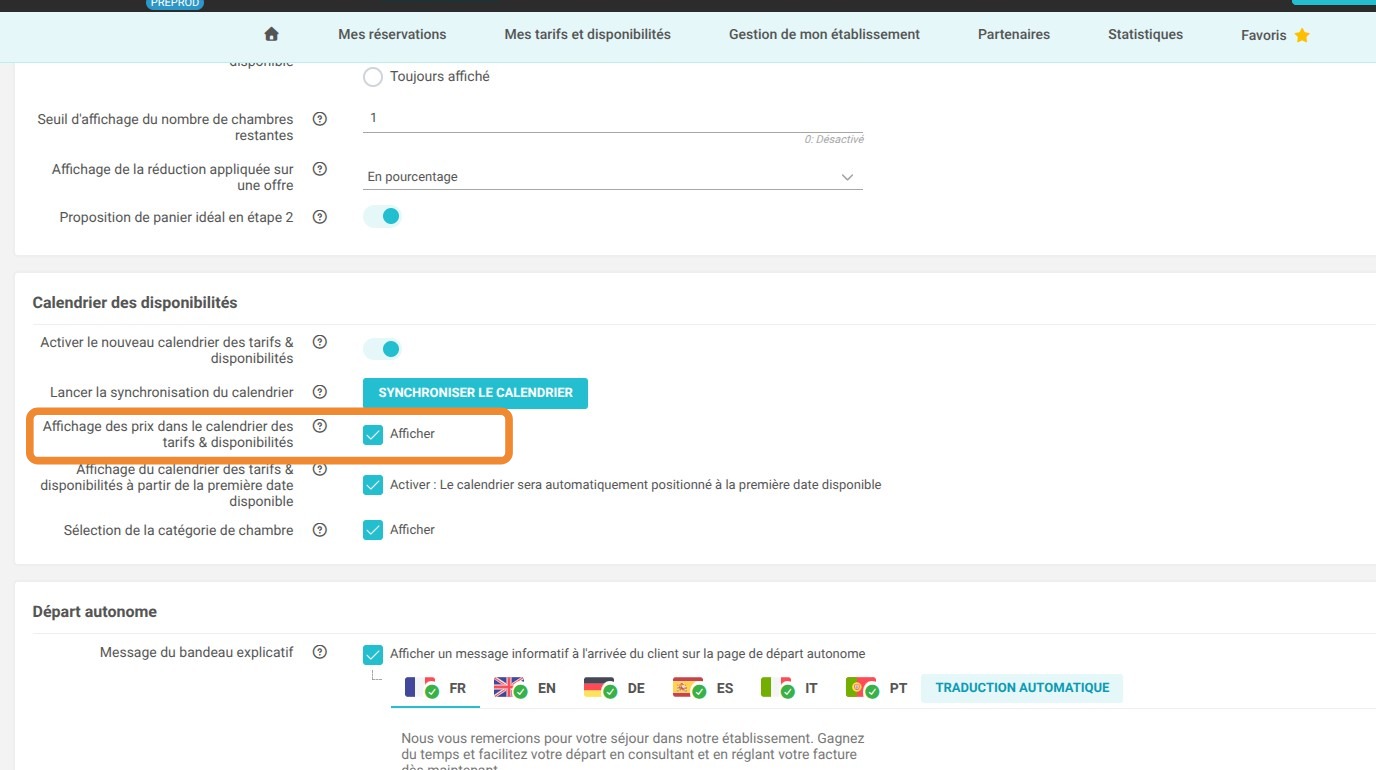1376x770 pixels.
Task: Open Statistiques menu
Action: point(1145,34)
